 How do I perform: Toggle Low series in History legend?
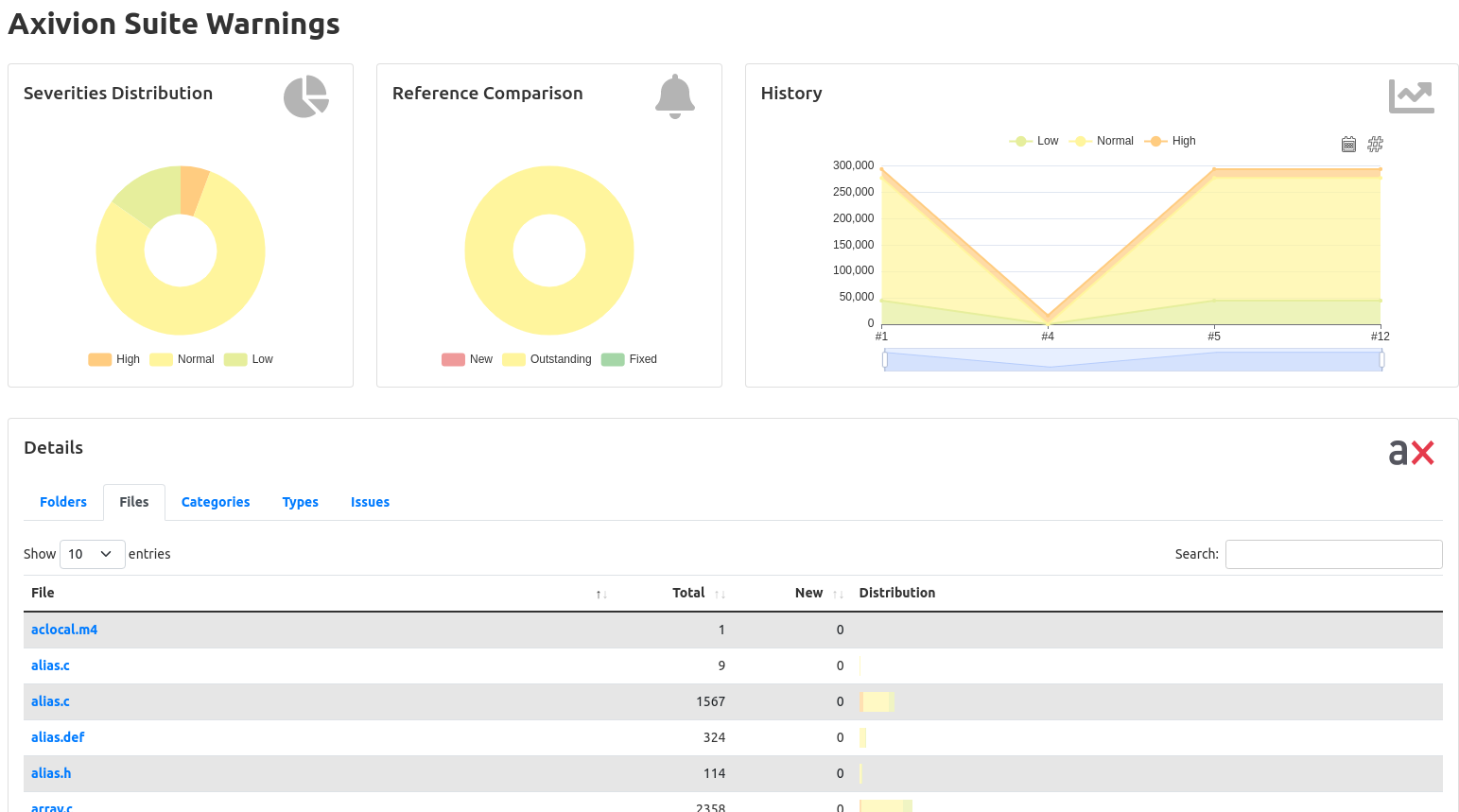click(1033, 141)
